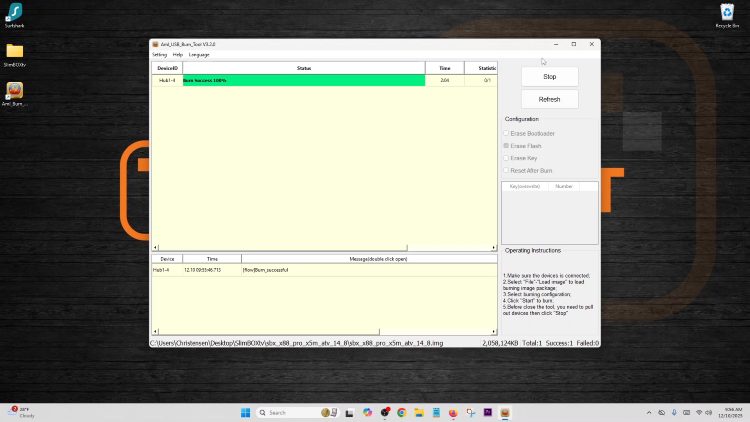Screen dimensions: 750x422
Task: Open the blue notepad taskbar app
Action: pyautogui.click(x=436, y=412)
